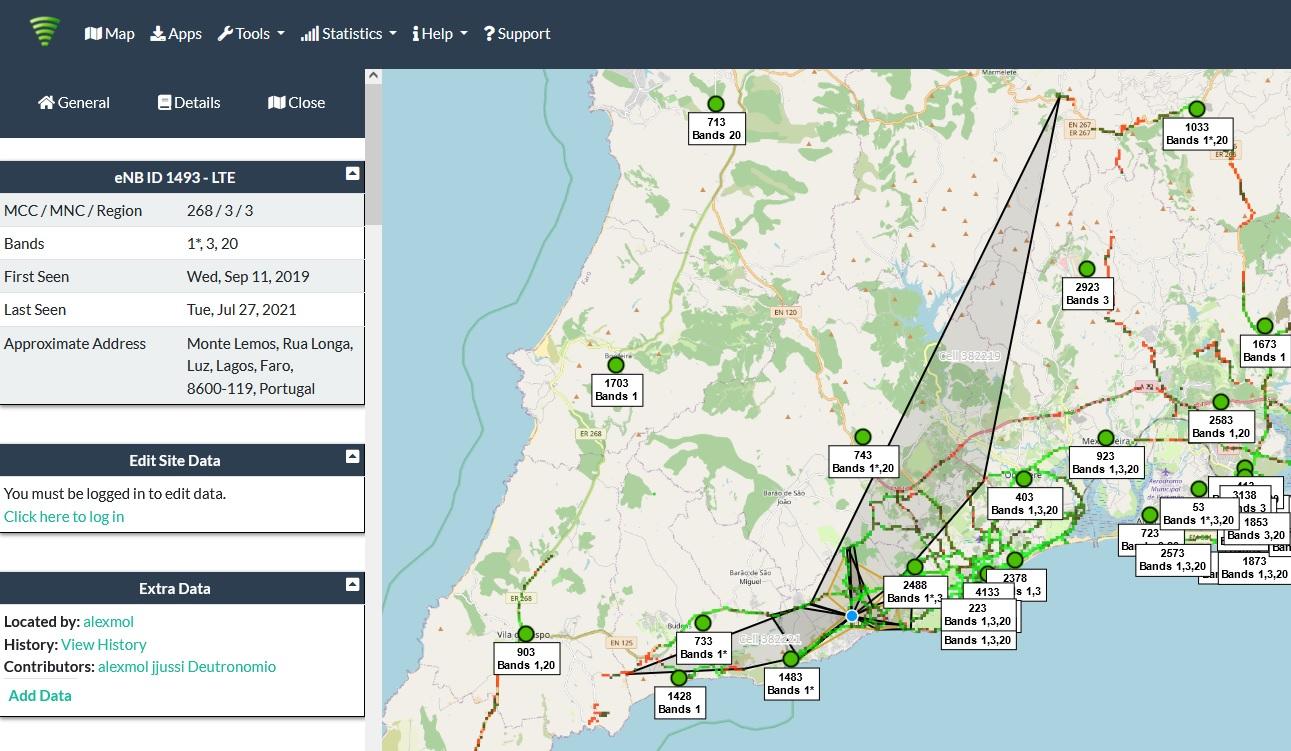The width and height of the screenshot is (1291, 751).
Task: Expand the Statistics dropdown menu
Action: click(x=349, y=33)
